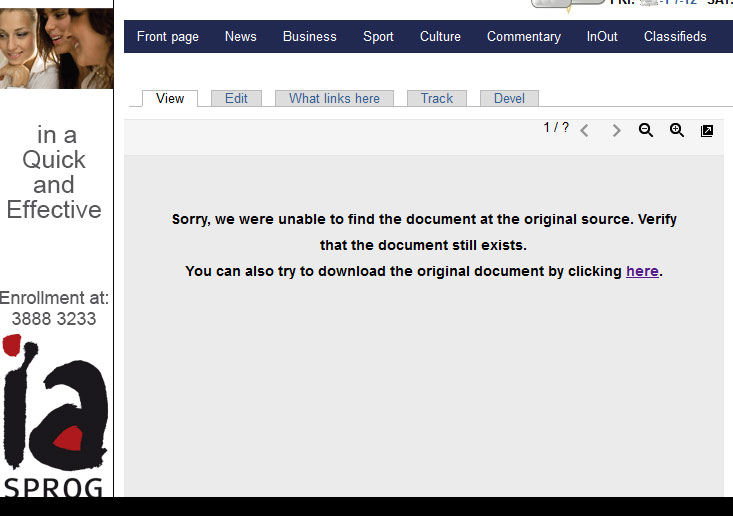Open the Front page menu item
This screenshot has width=733, height=516.
[x=168, y=36]
